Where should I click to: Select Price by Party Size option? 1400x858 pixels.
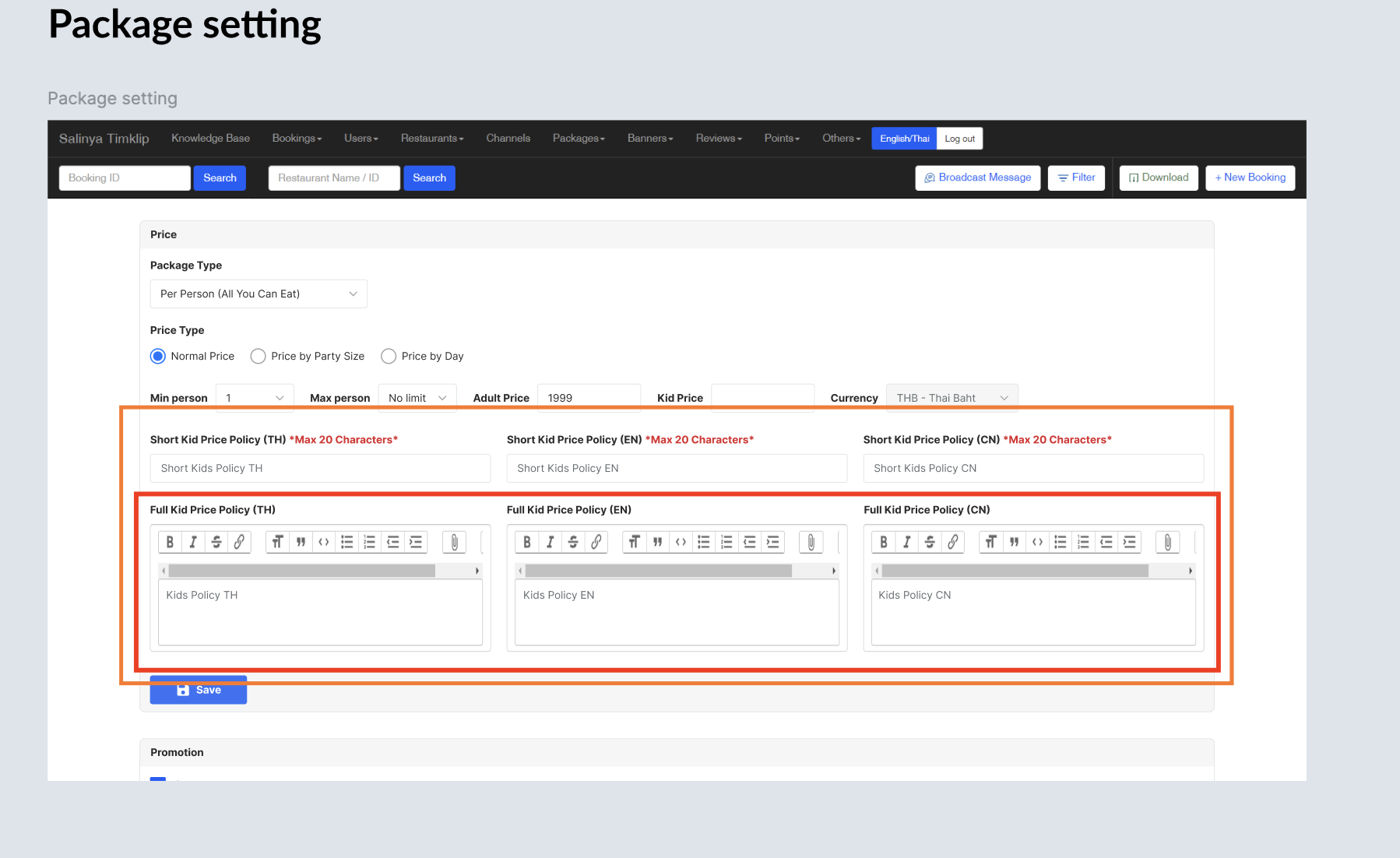(x=258, y=356)
